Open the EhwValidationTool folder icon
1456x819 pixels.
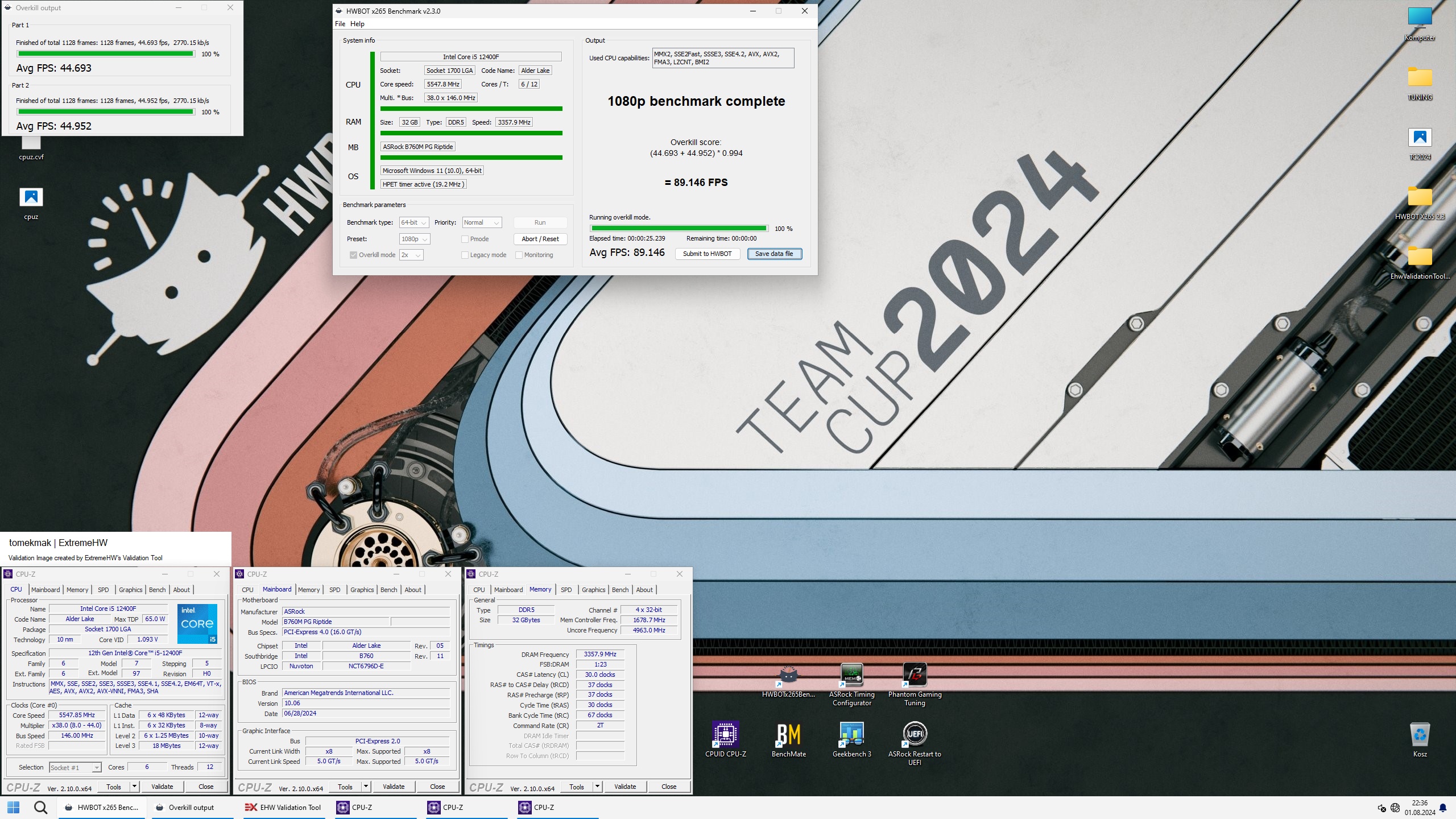point(1420,263)
